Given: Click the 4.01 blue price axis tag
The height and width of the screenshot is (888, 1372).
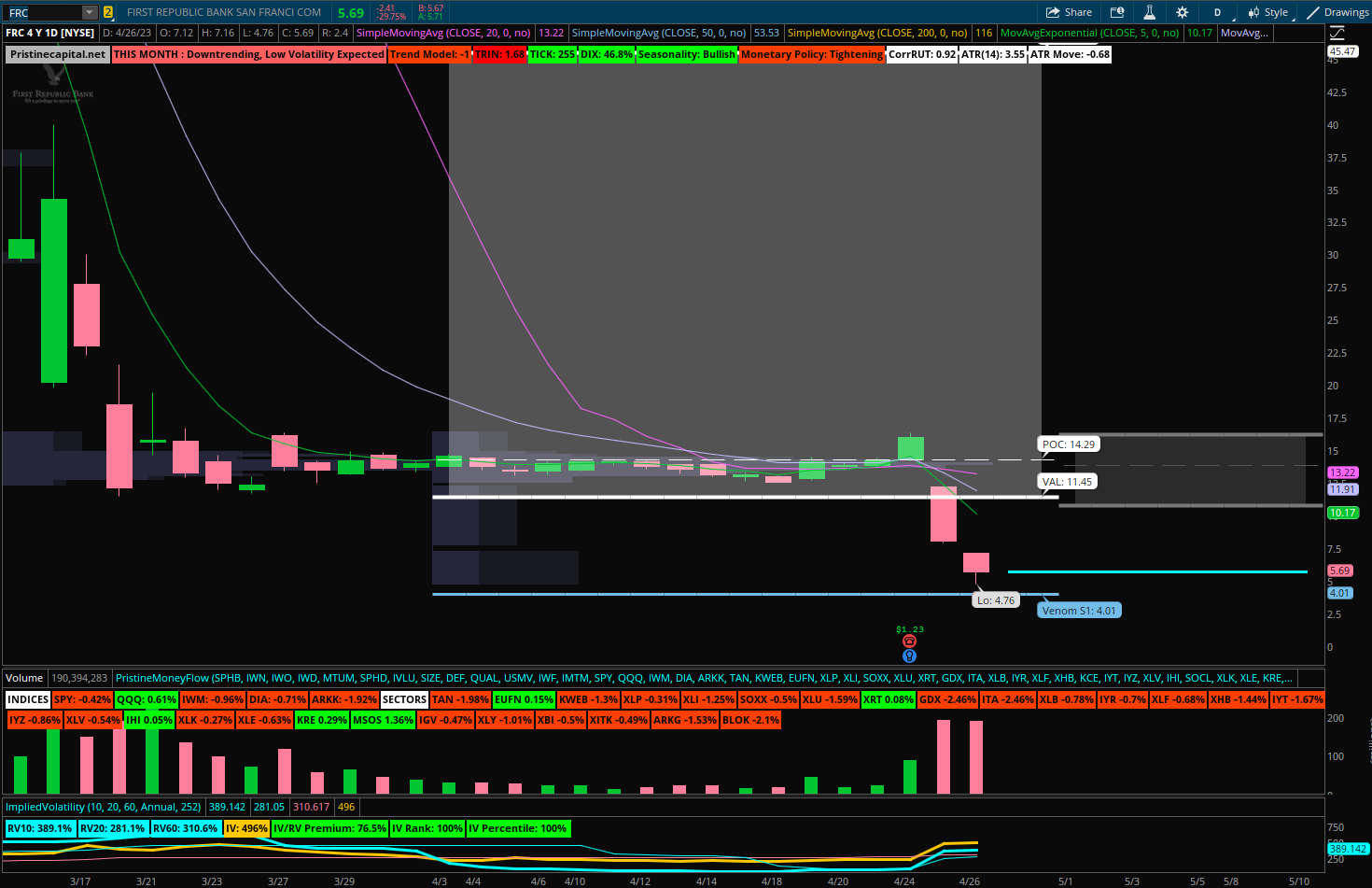Looking at the screenshot, I should click(x=1340, y=593).
